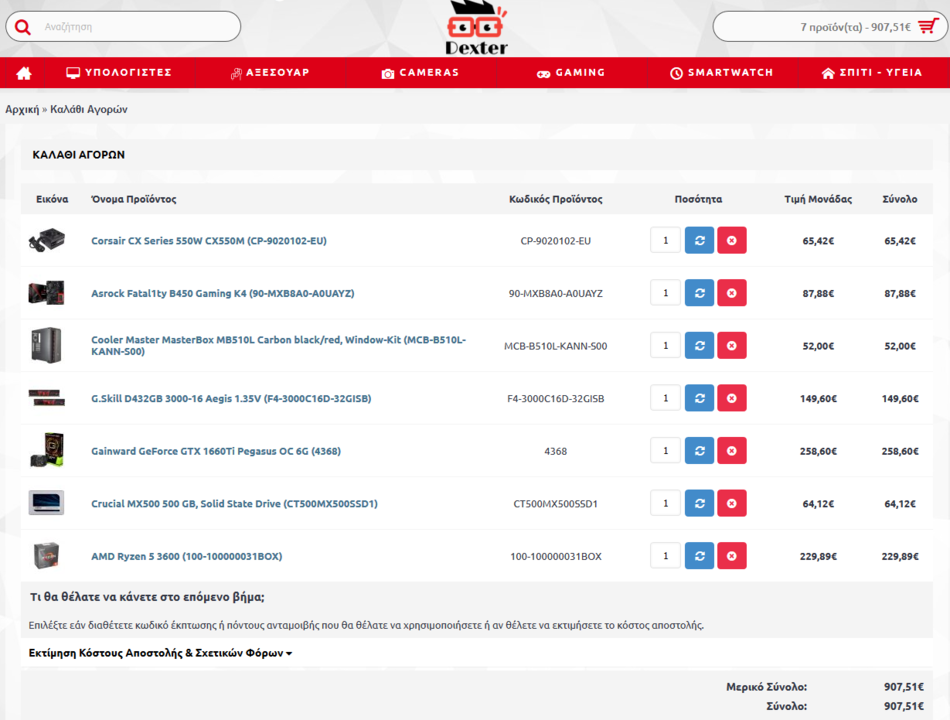
Task: Remove Asrock Fatal1ty B450 from cart
Action: click(x=731, y=293)
